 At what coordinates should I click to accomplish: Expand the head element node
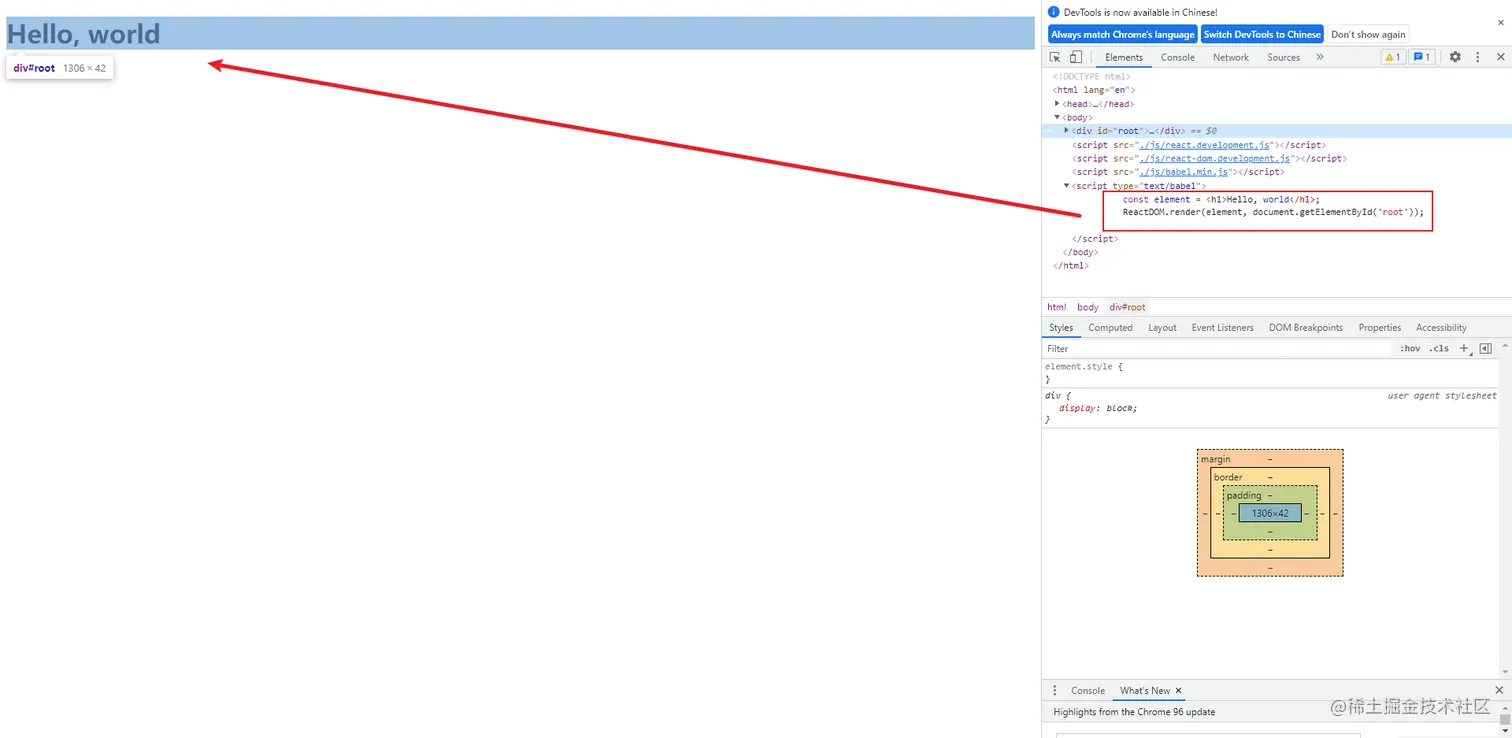[1058, 104]
